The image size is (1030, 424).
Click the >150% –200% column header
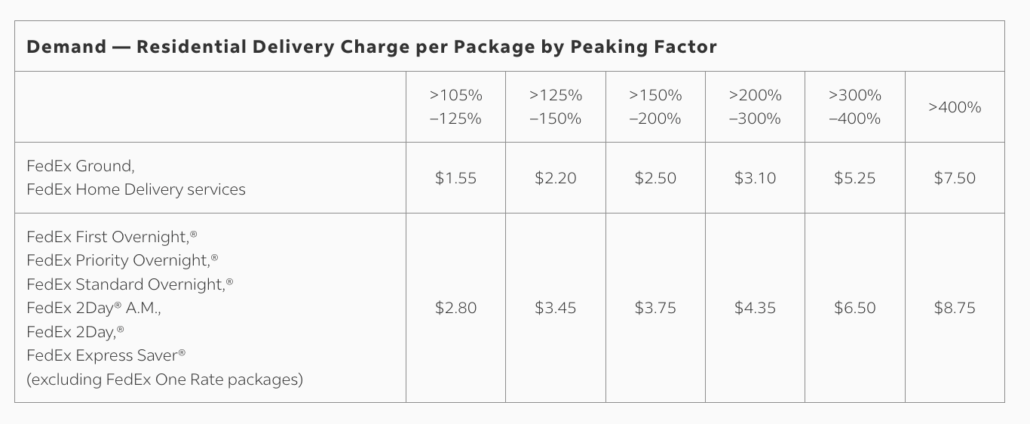tap(655, 107)
